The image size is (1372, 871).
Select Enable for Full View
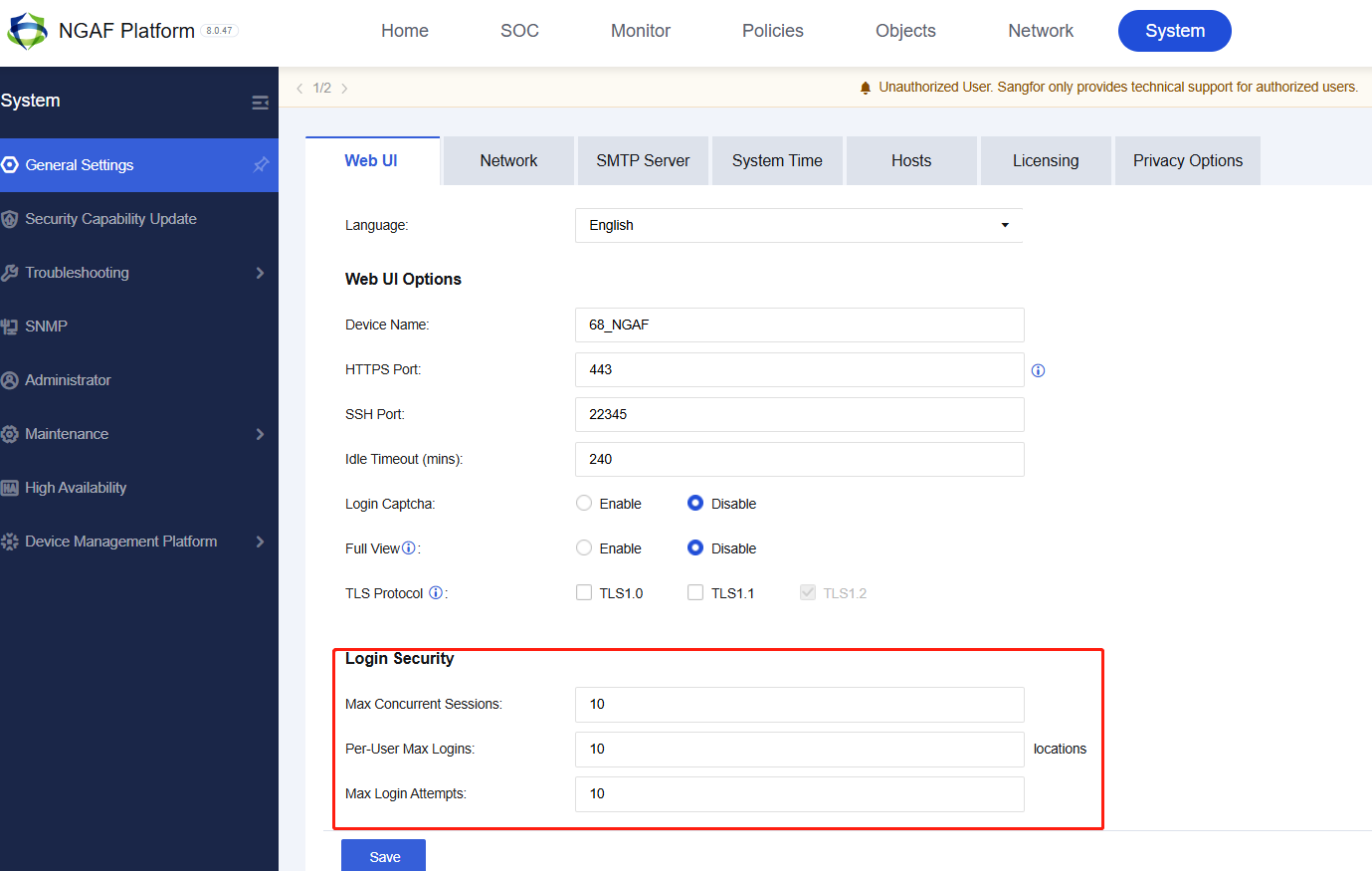click(584, 548)
